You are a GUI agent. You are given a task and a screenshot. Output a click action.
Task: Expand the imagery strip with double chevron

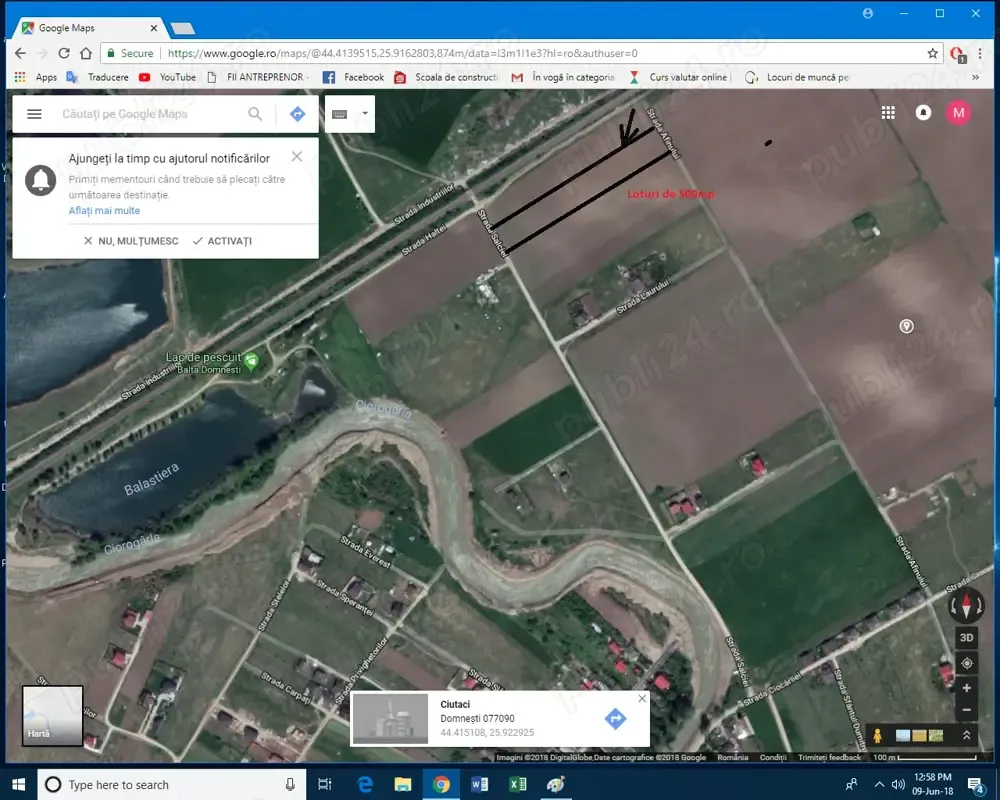(x=967, y=736)
